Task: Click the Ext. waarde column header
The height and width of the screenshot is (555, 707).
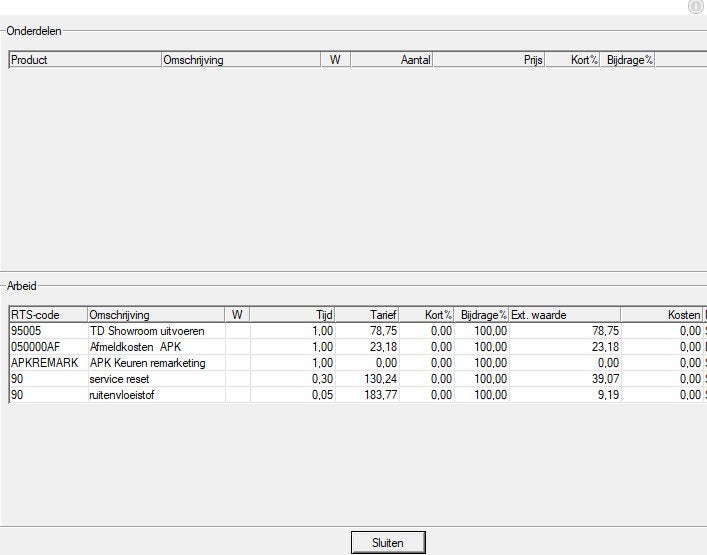Action: click(x=565, y=315)
